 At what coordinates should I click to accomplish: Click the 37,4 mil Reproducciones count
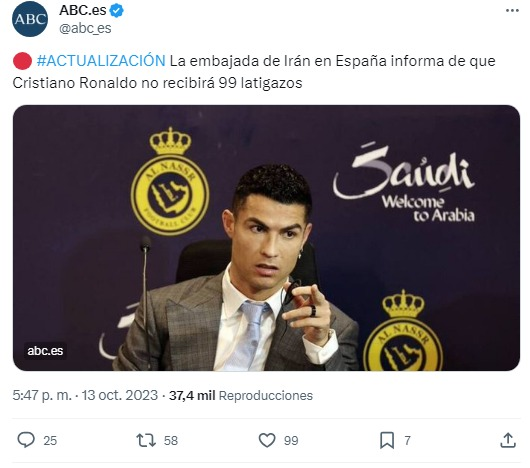point(241,395)
